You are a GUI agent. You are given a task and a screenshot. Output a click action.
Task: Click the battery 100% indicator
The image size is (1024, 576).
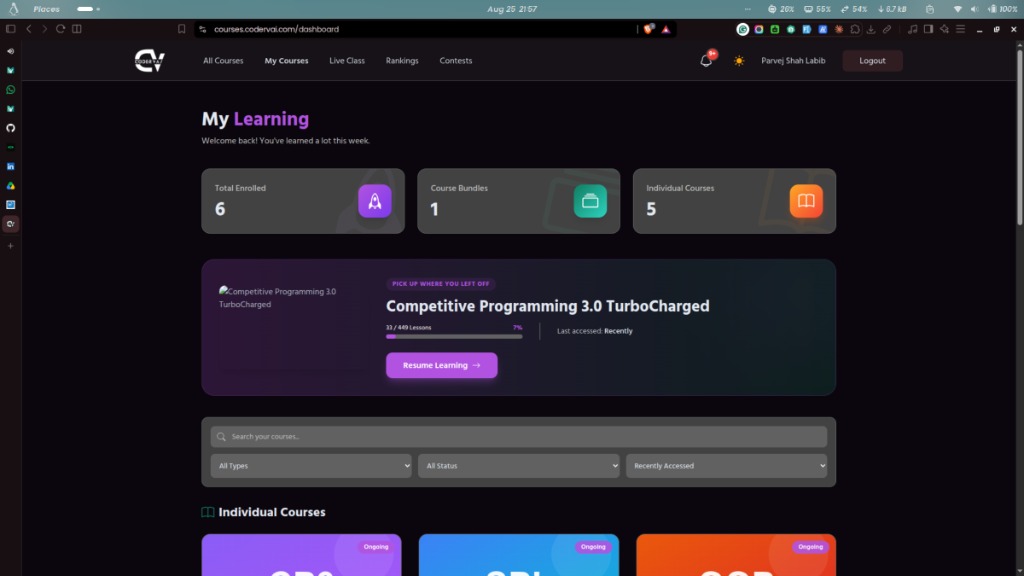(x=1002, y=9)
